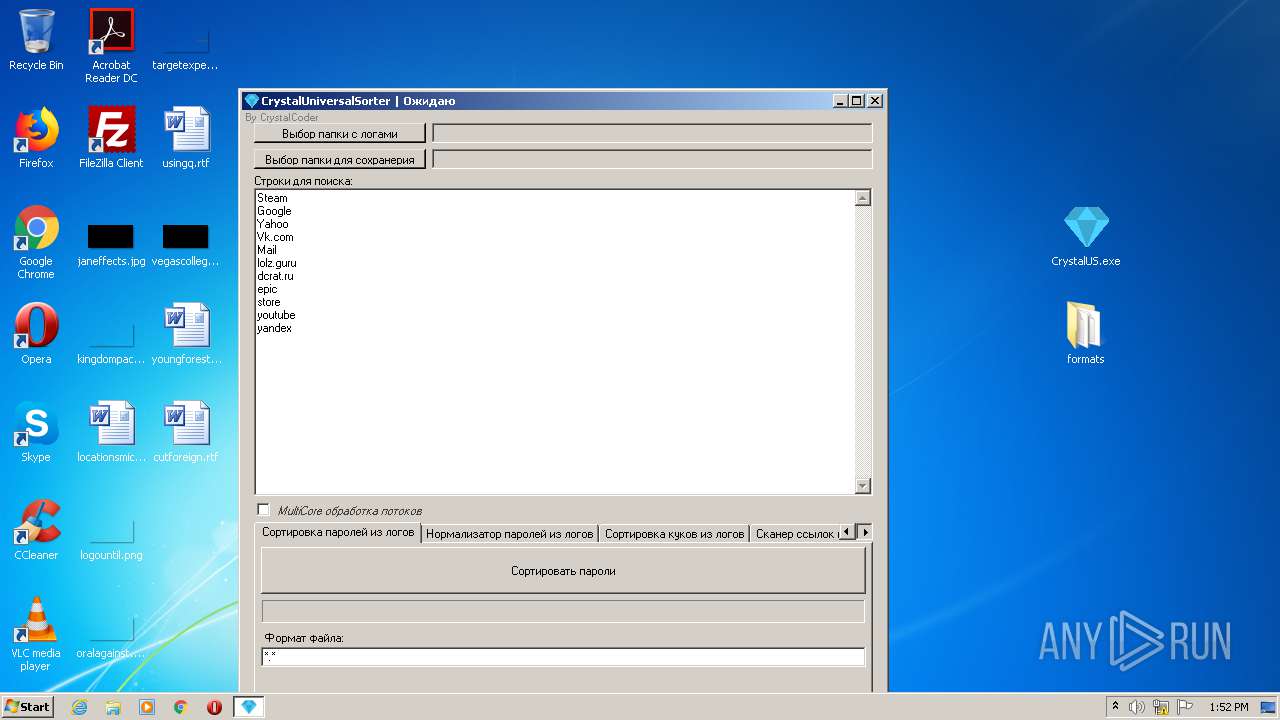Screen dimensions: 1280x720
Task: Click the show desktop button
Action: (x=1270, y=707)
